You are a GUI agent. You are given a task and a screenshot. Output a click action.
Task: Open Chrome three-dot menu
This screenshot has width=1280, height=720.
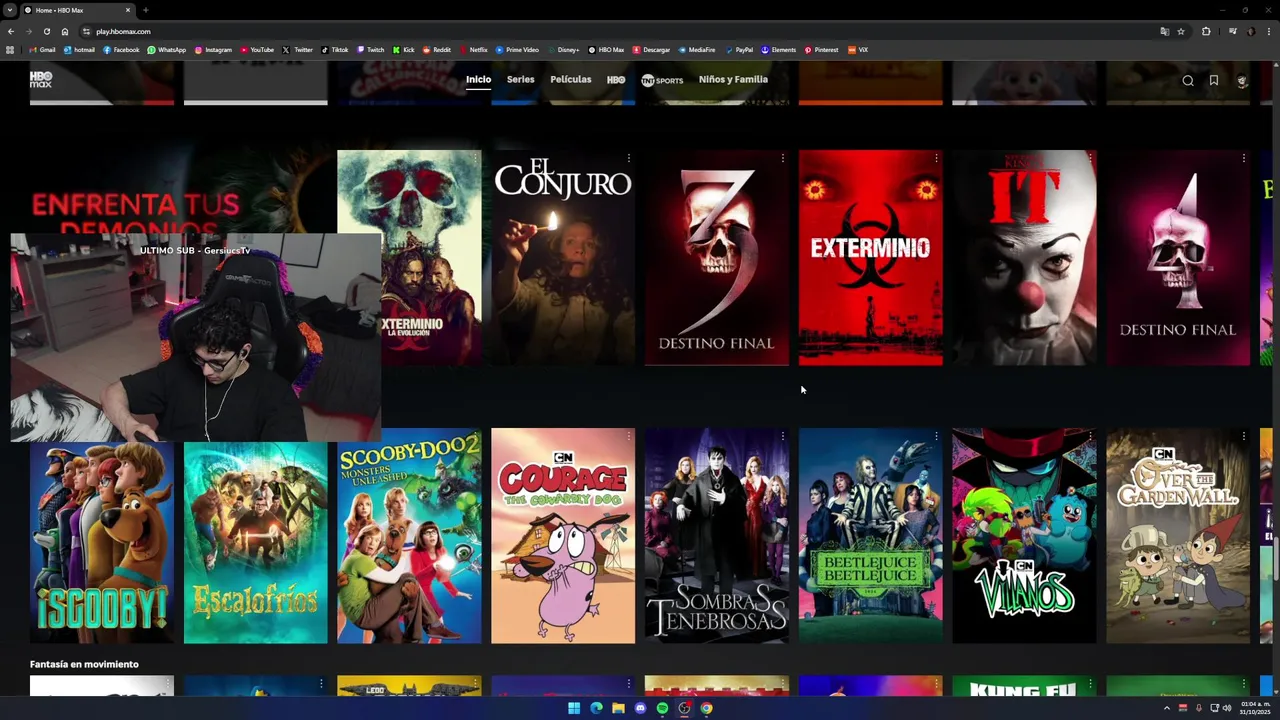coord(1268,31)
